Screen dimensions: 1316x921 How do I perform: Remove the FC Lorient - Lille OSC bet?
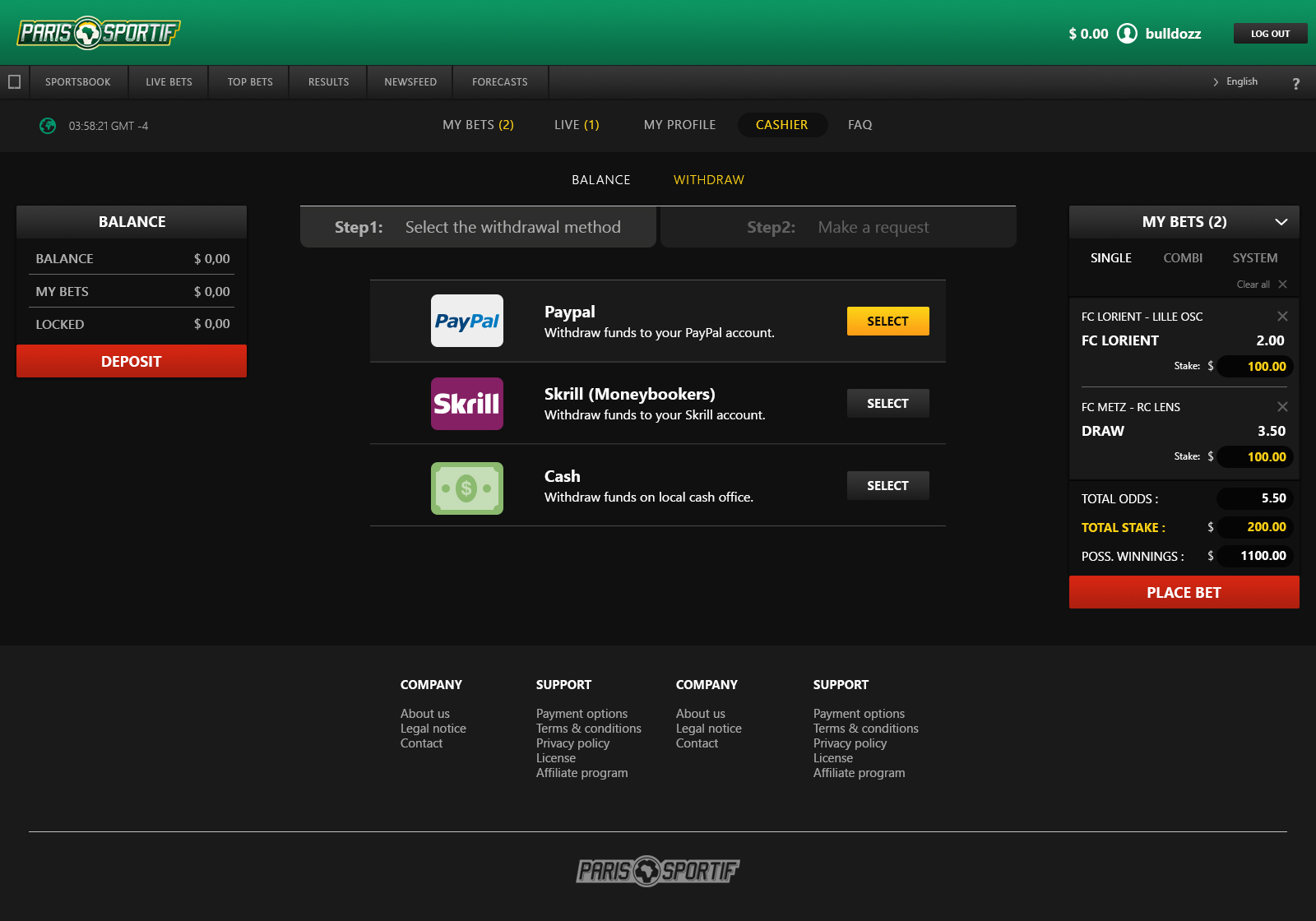pos(1282,317)
